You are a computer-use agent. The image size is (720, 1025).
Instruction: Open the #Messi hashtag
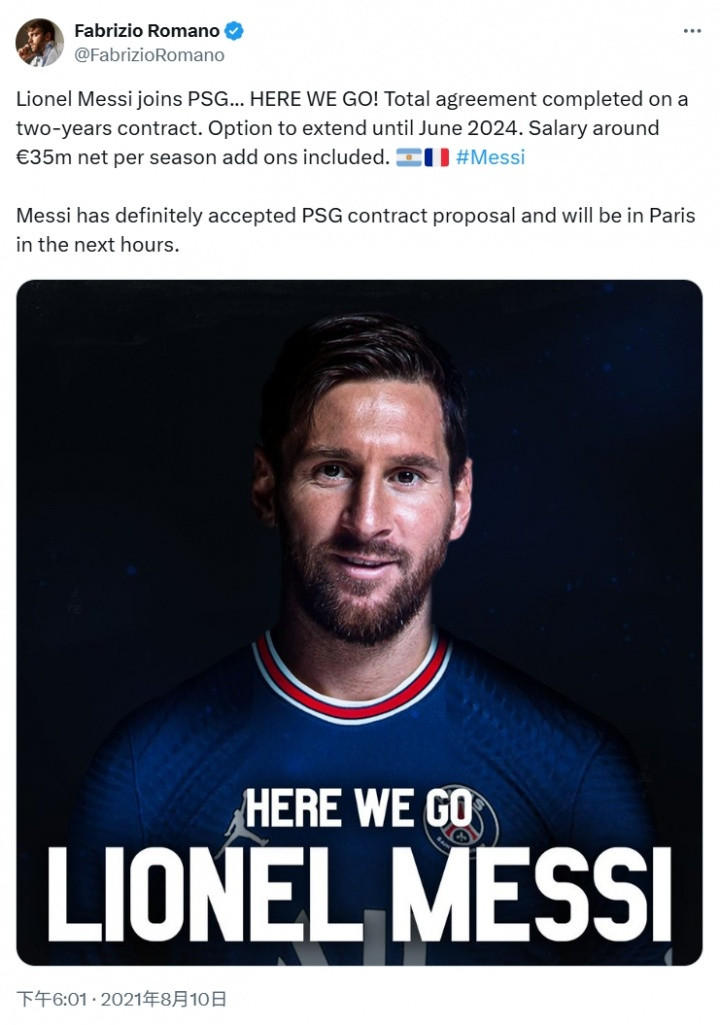point(490,157)
